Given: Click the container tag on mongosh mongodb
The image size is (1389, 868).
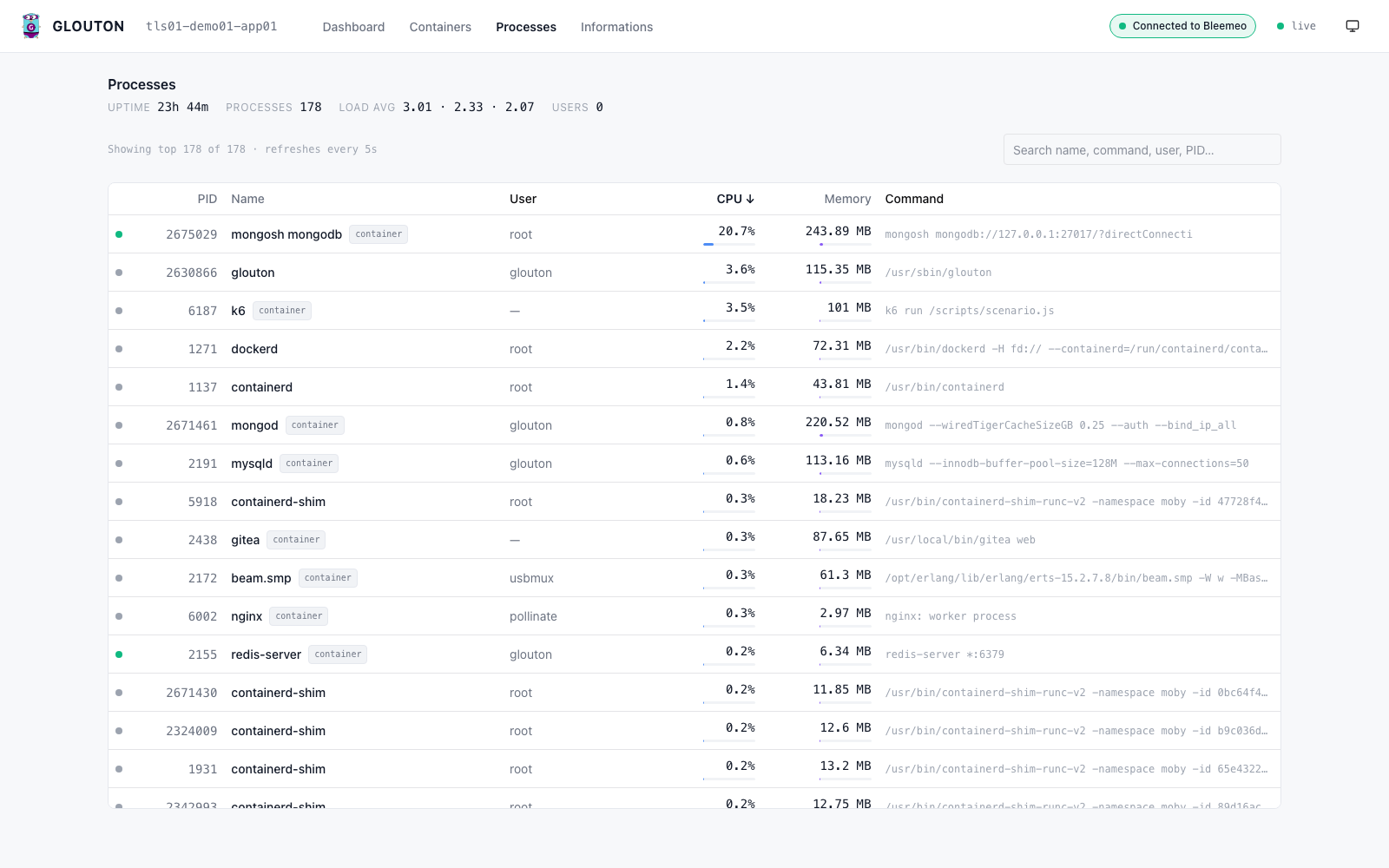Looking at the screenshot, I should click(x=379, y=234).
